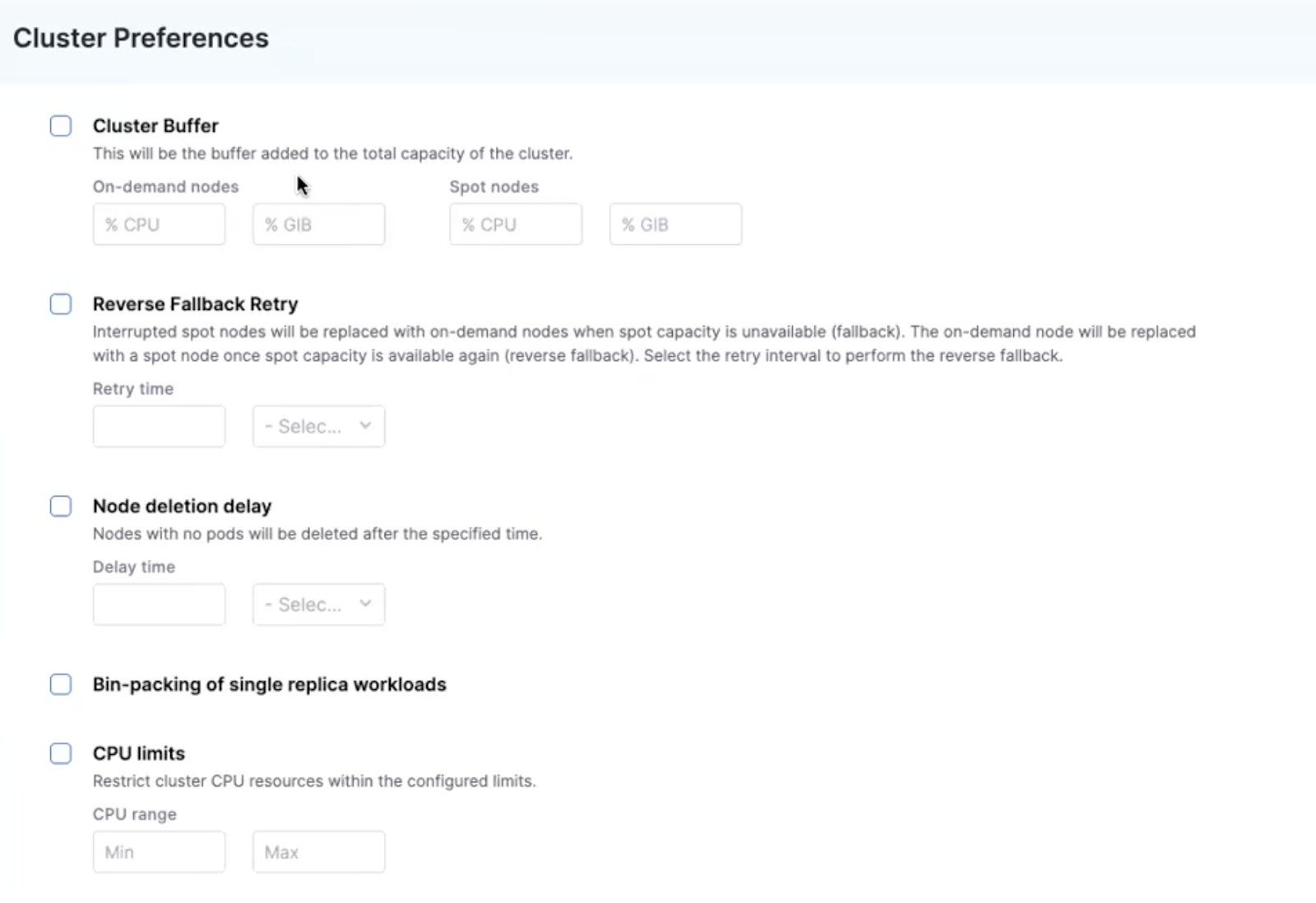
Task: Click the On-demand nodes % CPU field
Action: (x=159, y=225)
